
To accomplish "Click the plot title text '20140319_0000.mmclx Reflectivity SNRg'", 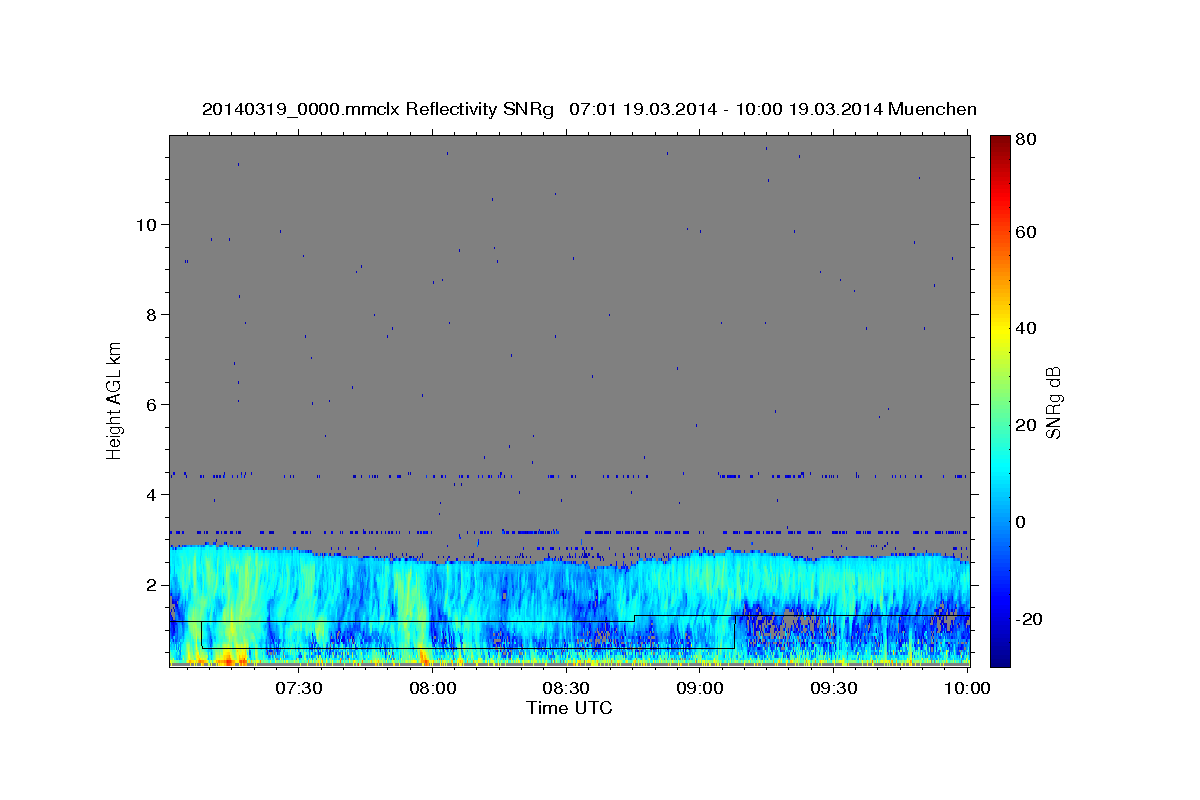I will (378, 109).
